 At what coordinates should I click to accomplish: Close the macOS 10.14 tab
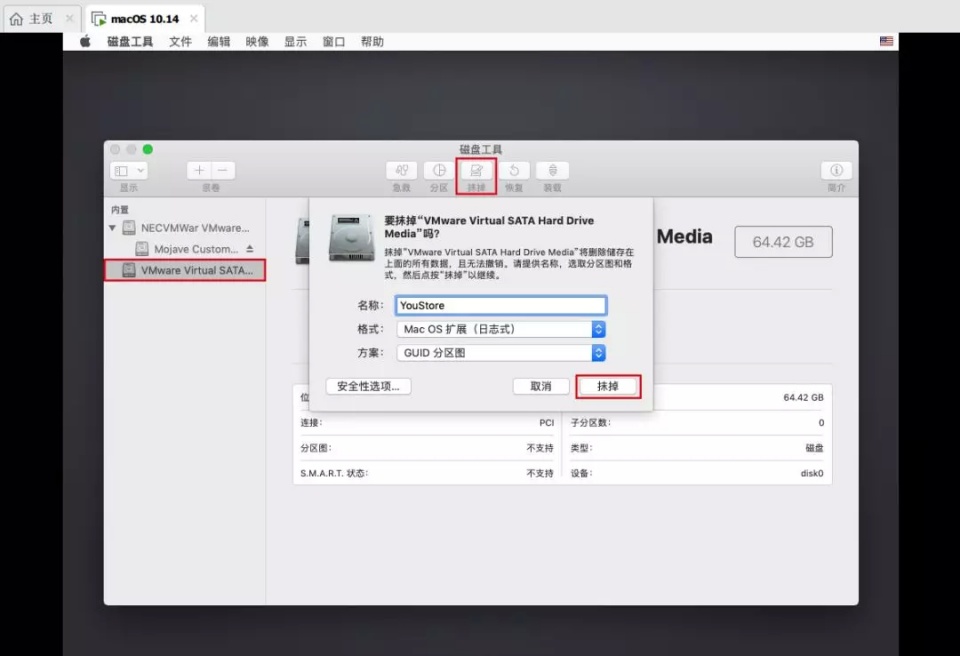(x=193, y=18)
